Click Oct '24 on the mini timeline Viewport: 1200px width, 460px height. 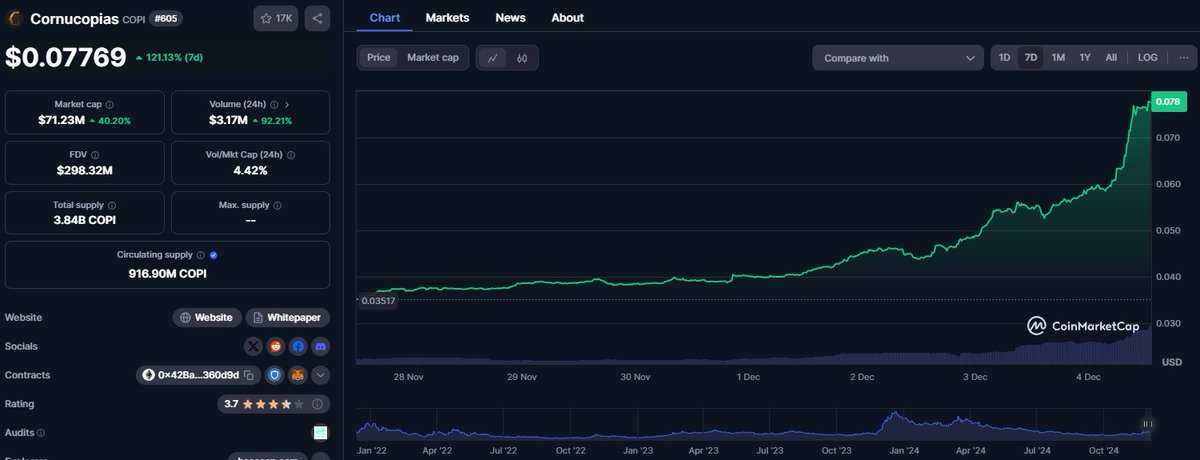(1104, 451)
